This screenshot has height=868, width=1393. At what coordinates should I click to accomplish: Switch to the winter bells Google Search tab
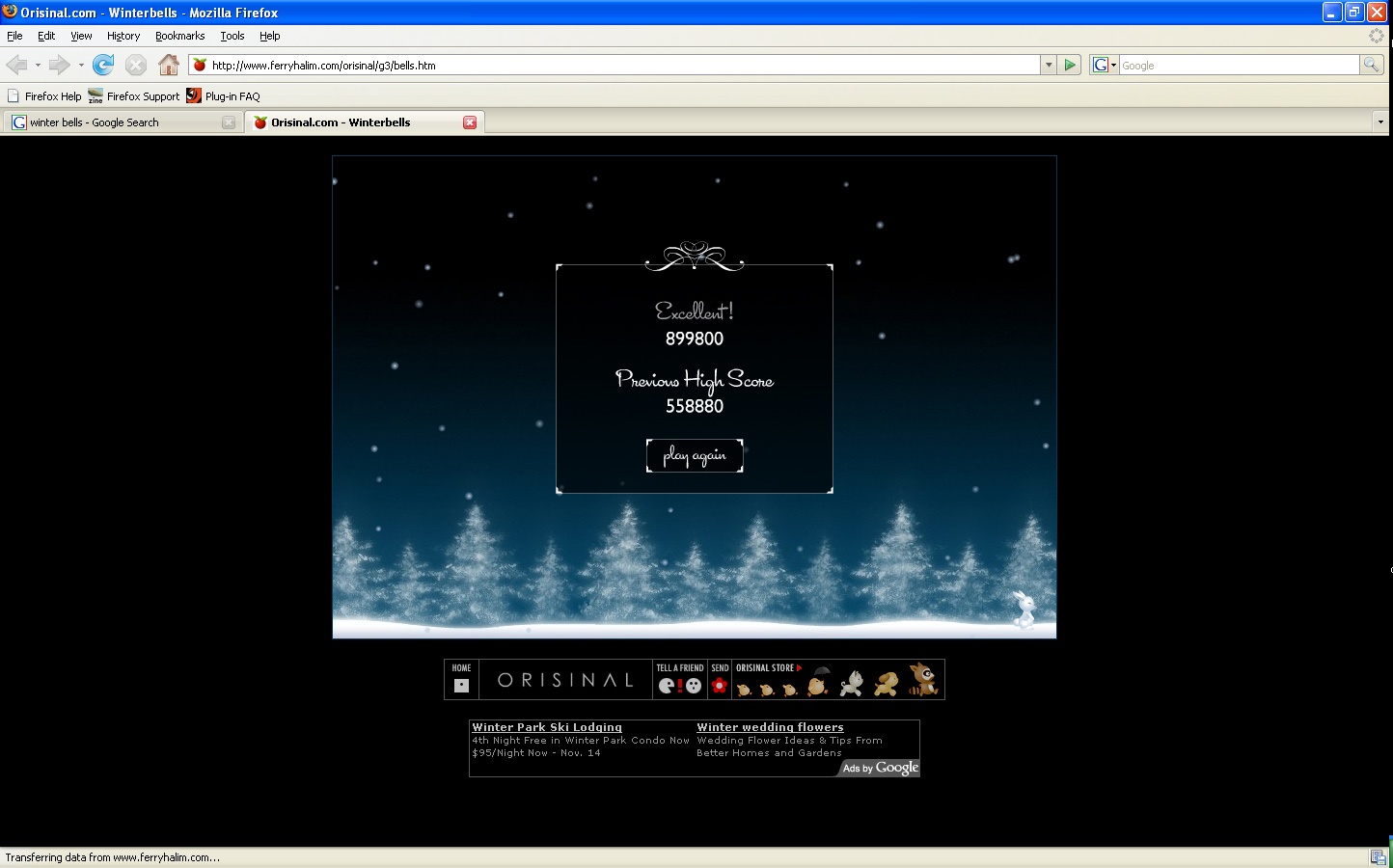point(123,122)
